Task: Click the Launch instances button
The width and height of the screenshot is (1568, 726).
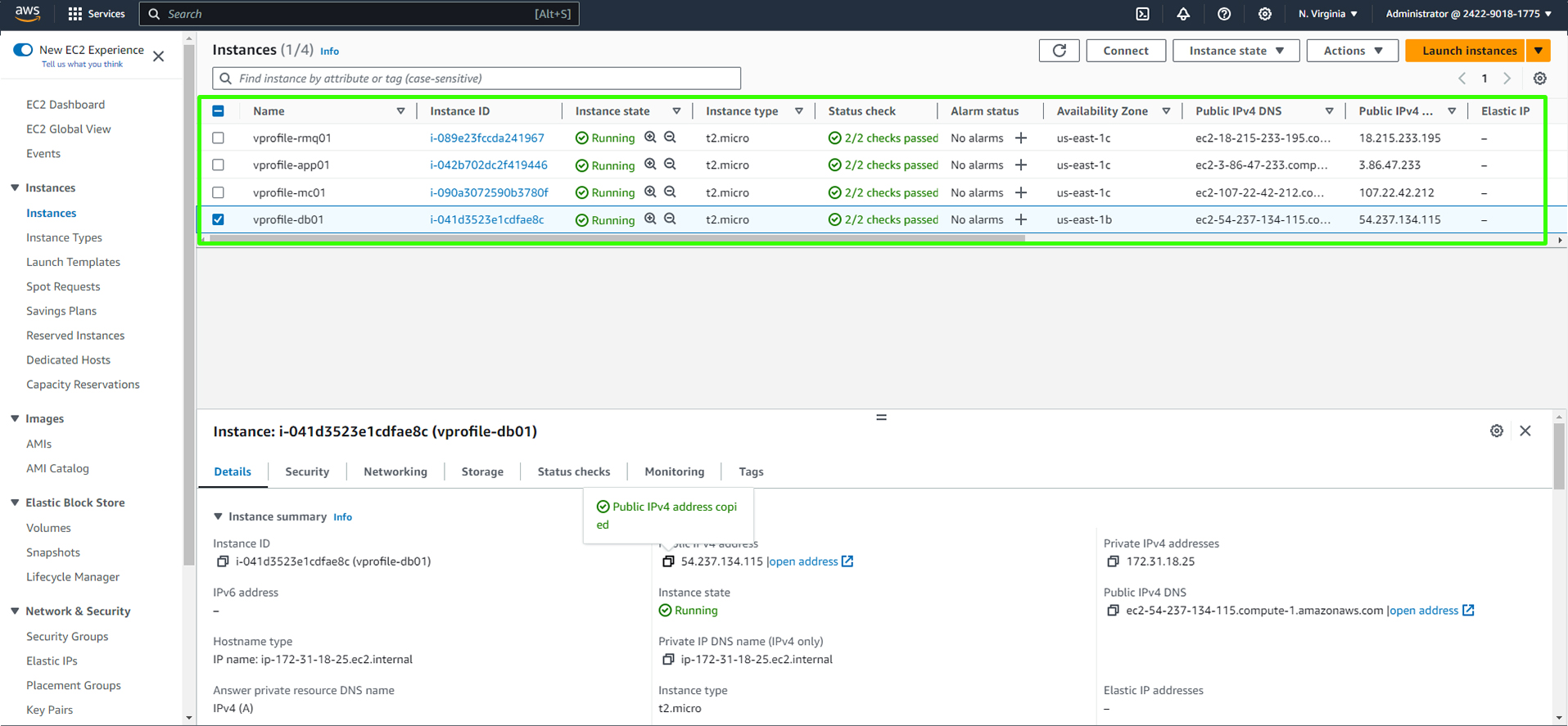Action: 1466,51
